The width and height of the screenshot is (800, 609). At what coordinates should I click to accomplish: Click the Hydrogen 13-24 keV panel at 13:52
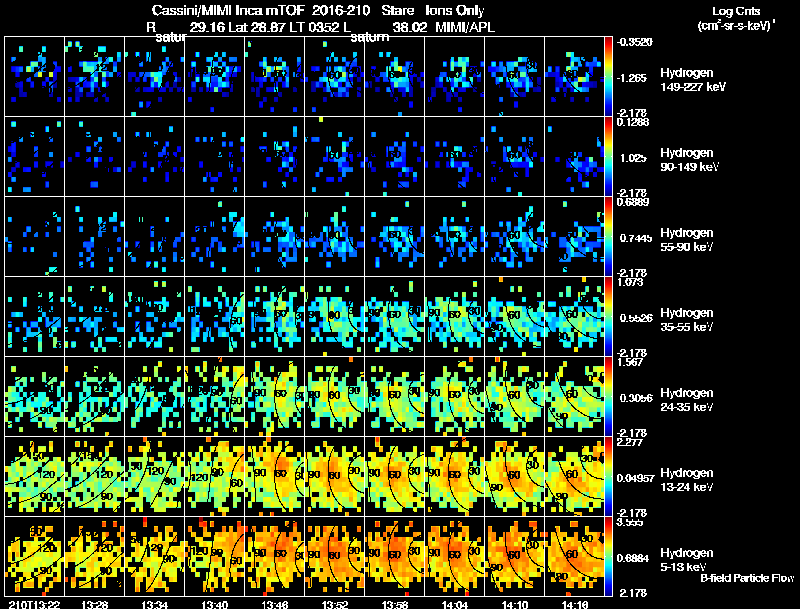coord(334,476)
